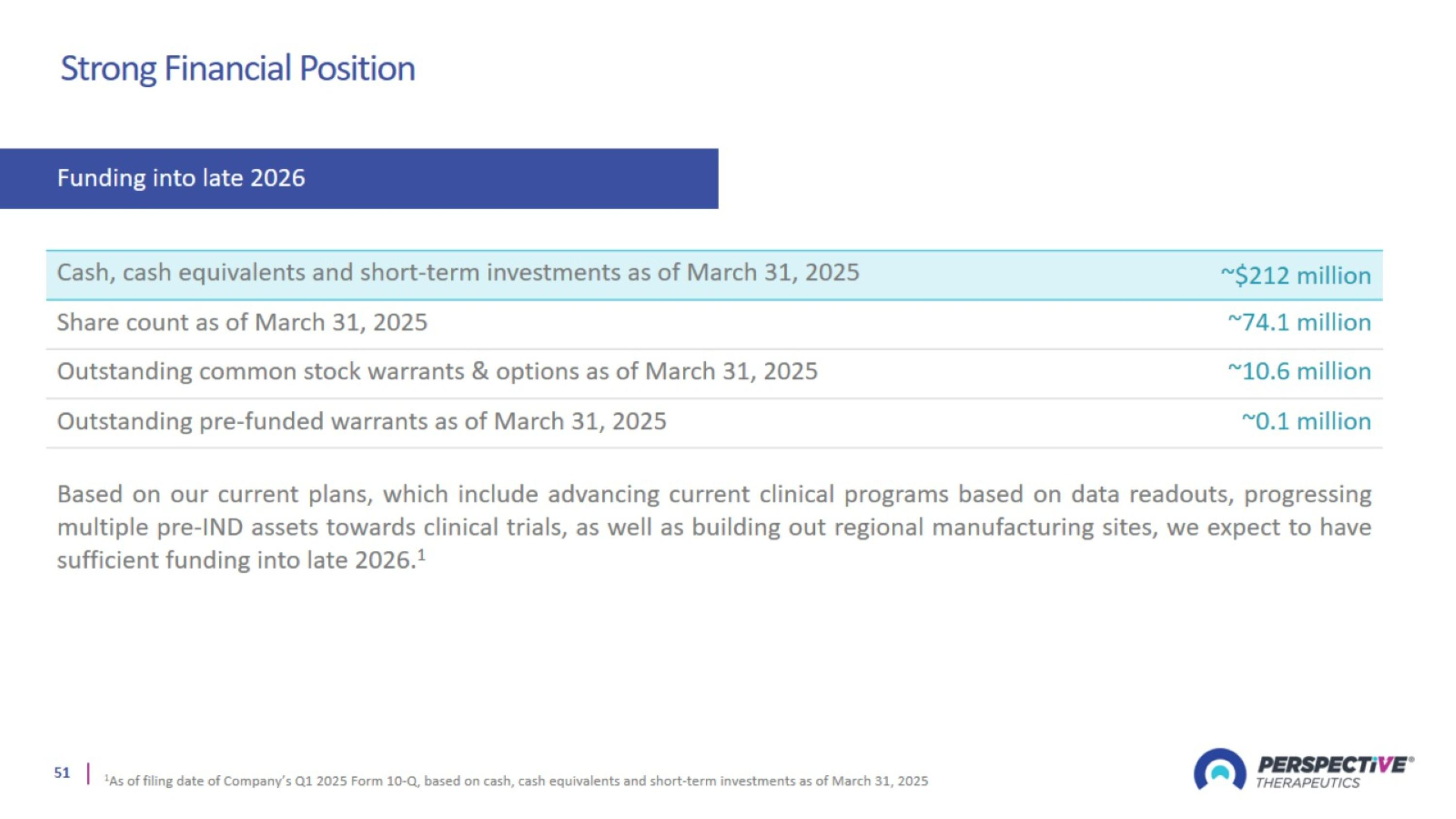Click the THERAPEUTICS text under the logo

[x=1307, y=784]
